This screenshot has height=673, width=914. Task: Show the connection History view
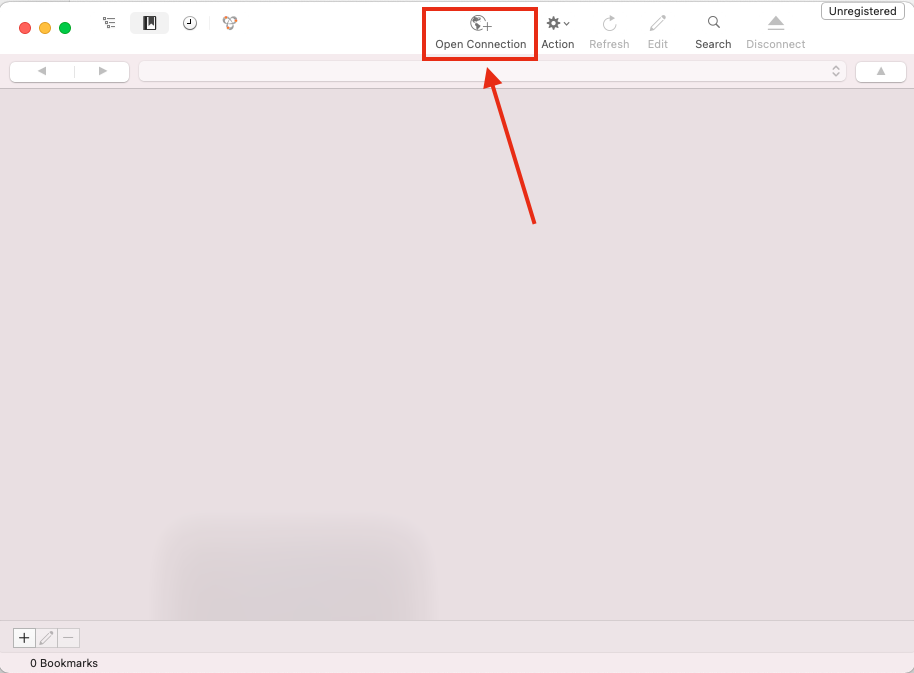190,23
